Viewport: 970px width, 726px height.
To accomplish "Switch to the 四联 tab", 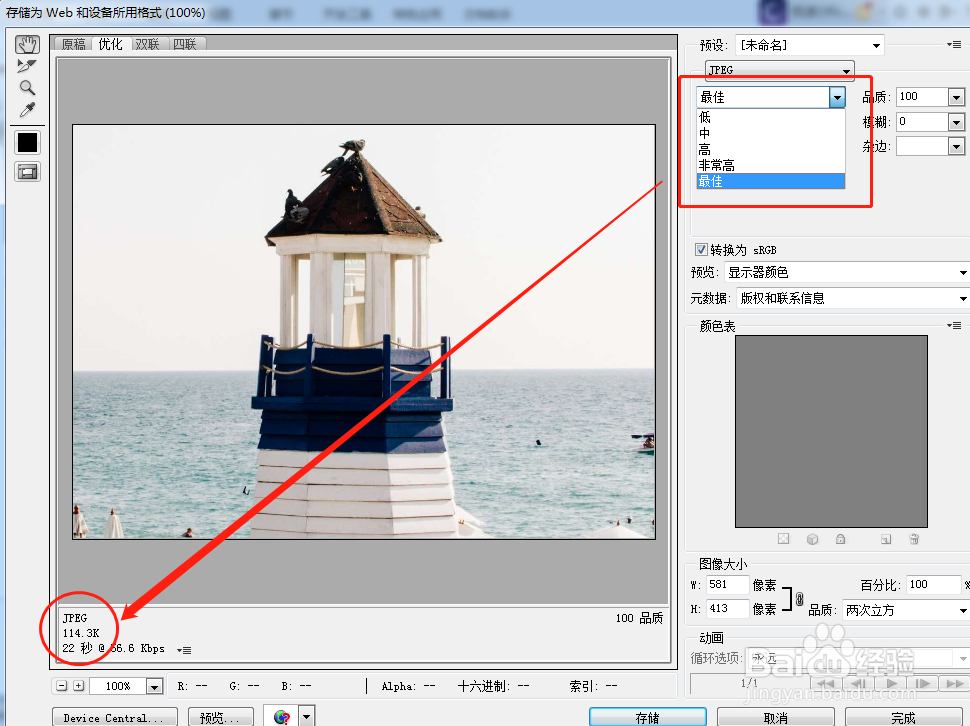I will coord(185,44).
